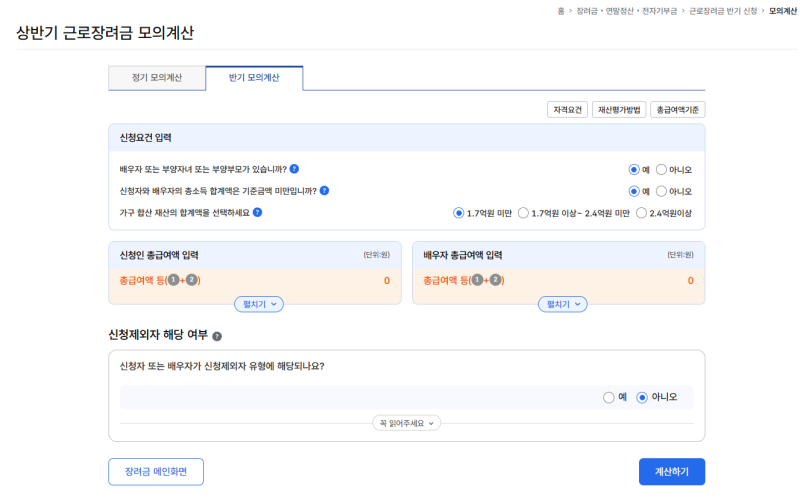The height and width of the screenshot is (501, 800).
Task: Click applicant 총급여액 등 value 0
Action: tap(387, 281)
